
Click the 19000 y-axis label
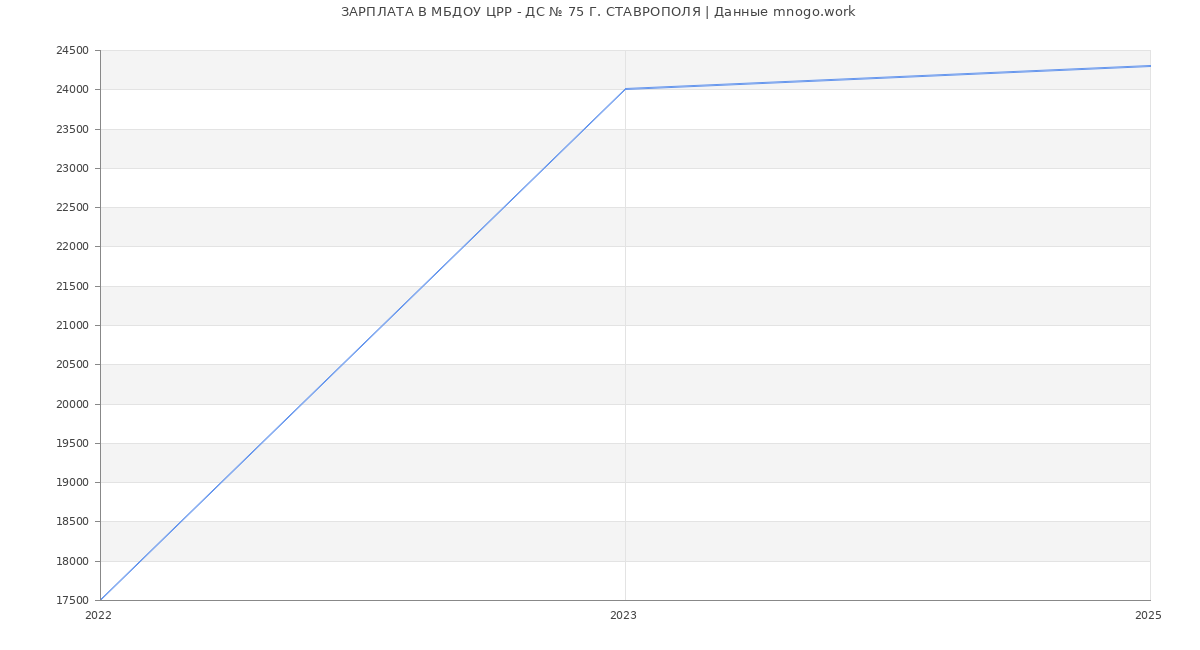[73, 483]
